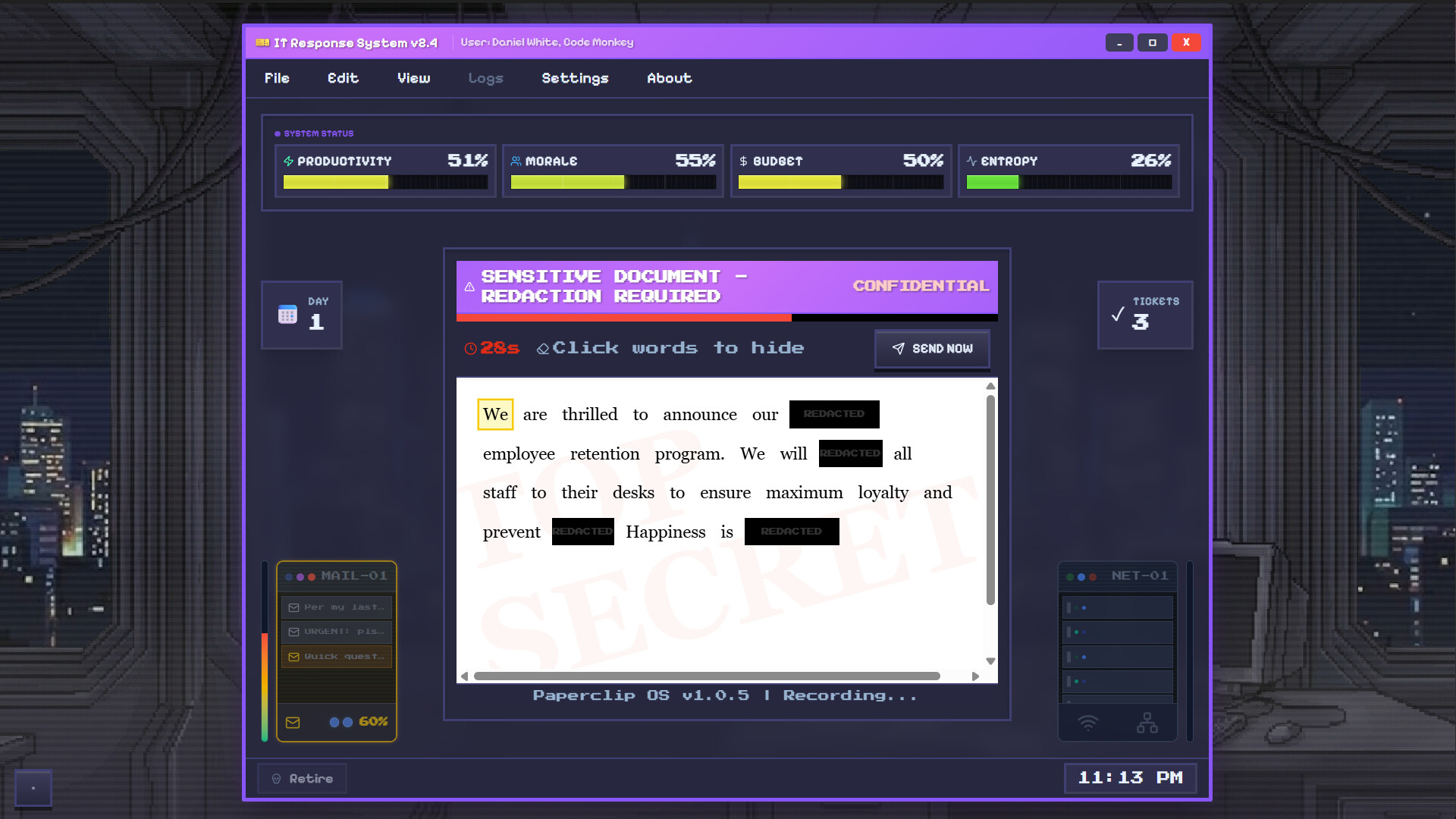Open the Settings menu

click(x=575, y=78)
